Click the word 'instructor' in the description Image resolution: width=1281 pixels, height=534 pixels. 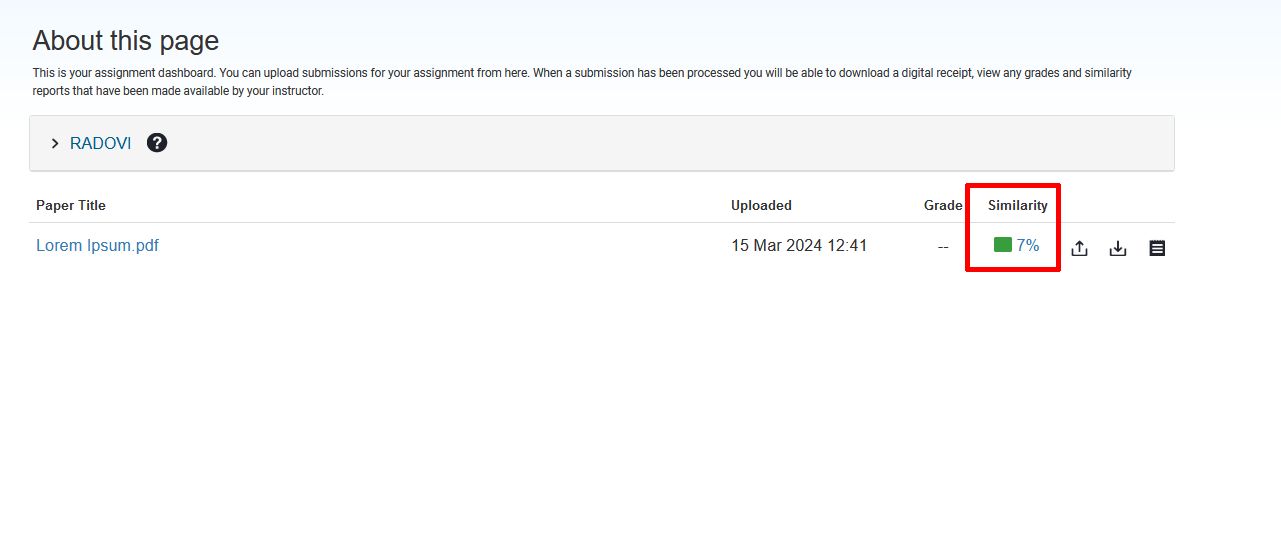[x=298, y=91]
